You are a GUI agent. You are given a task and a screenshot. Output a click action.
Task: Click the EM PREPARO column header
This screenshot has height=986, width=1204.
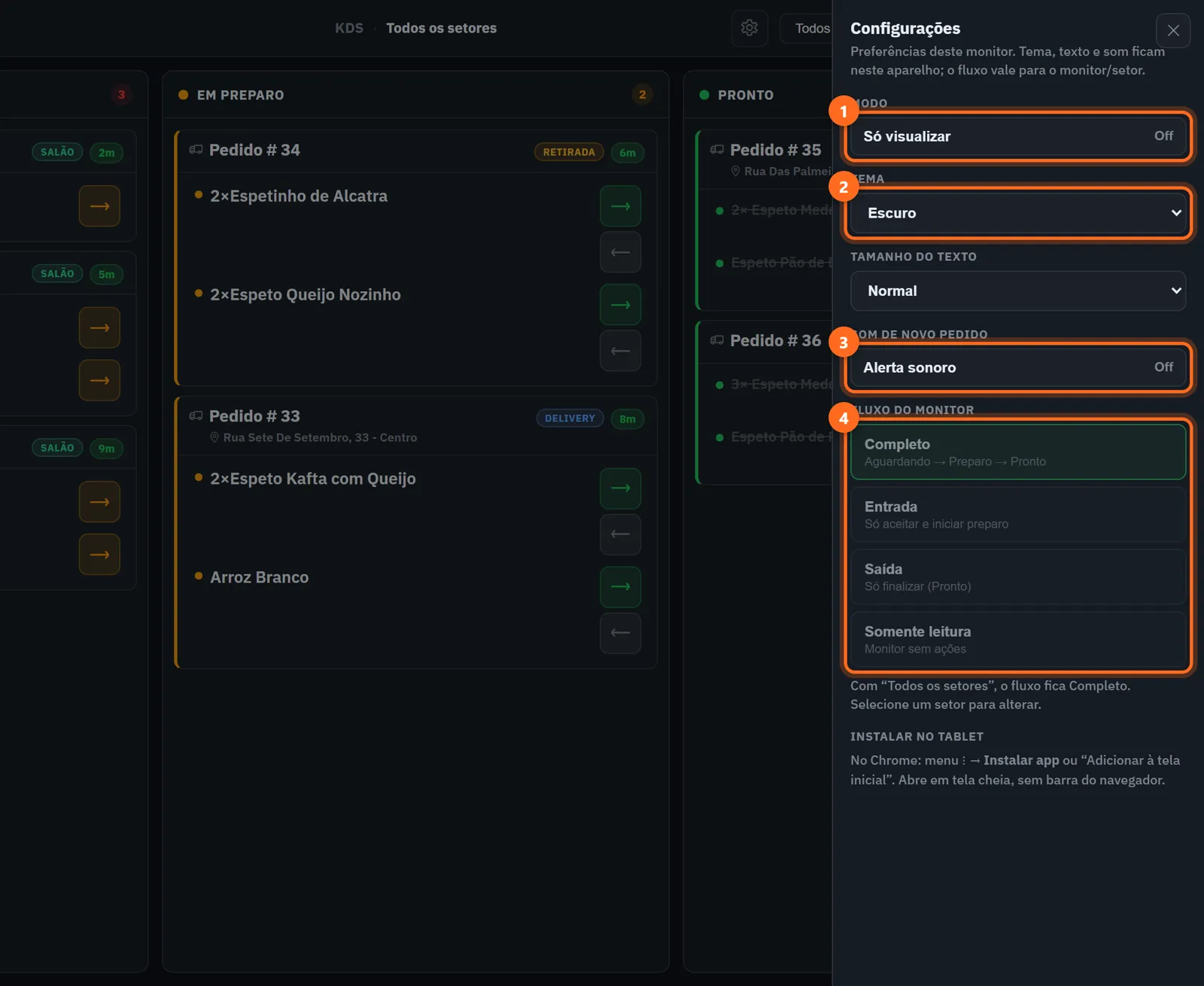(241, 96)
